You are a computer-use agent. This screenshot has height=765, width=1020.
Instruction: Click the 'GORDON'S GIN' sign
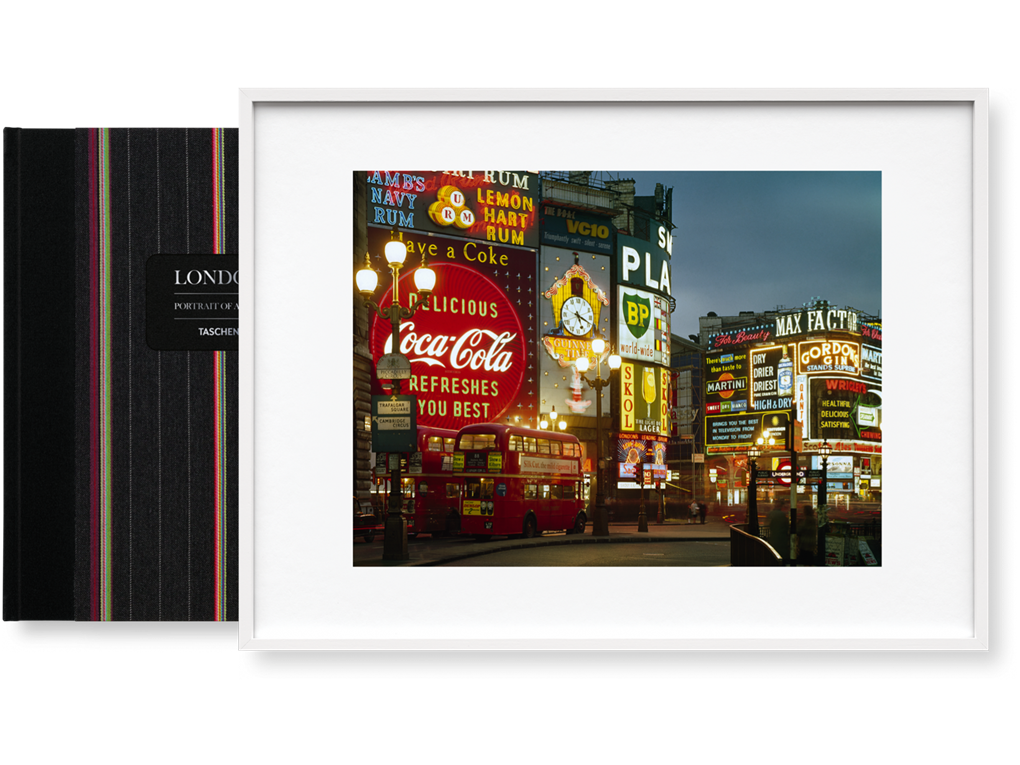click(x=828, y=357)
